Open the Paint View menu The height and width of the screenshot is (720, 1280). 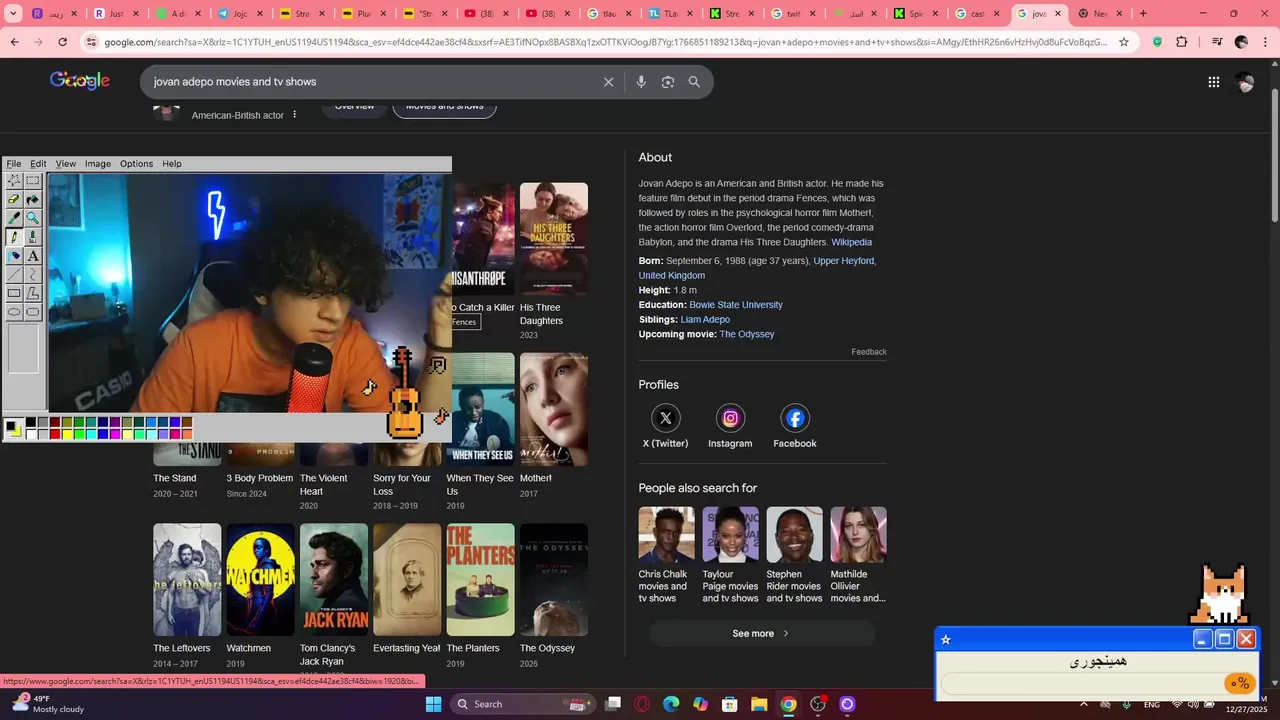[66, 164]
